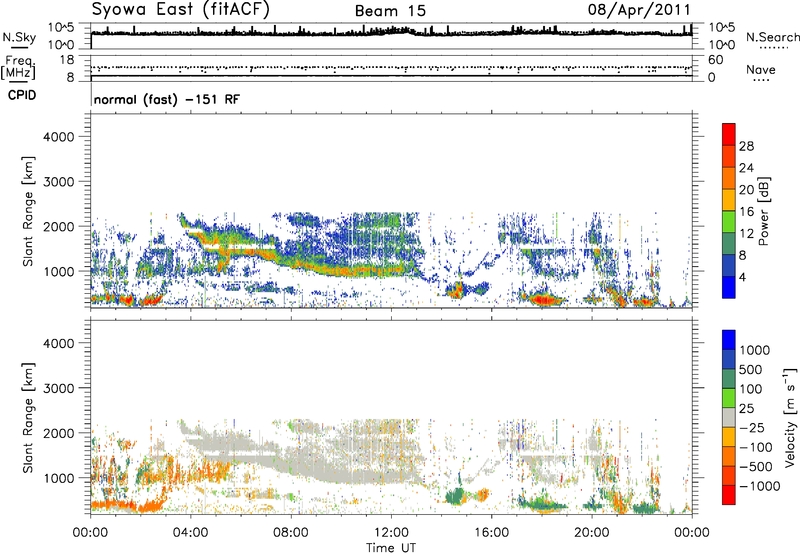Click the '24' tick on the Power colorbar
This screenshot has width=800, height=554.
pyautogui.click(x=746, y=168)
